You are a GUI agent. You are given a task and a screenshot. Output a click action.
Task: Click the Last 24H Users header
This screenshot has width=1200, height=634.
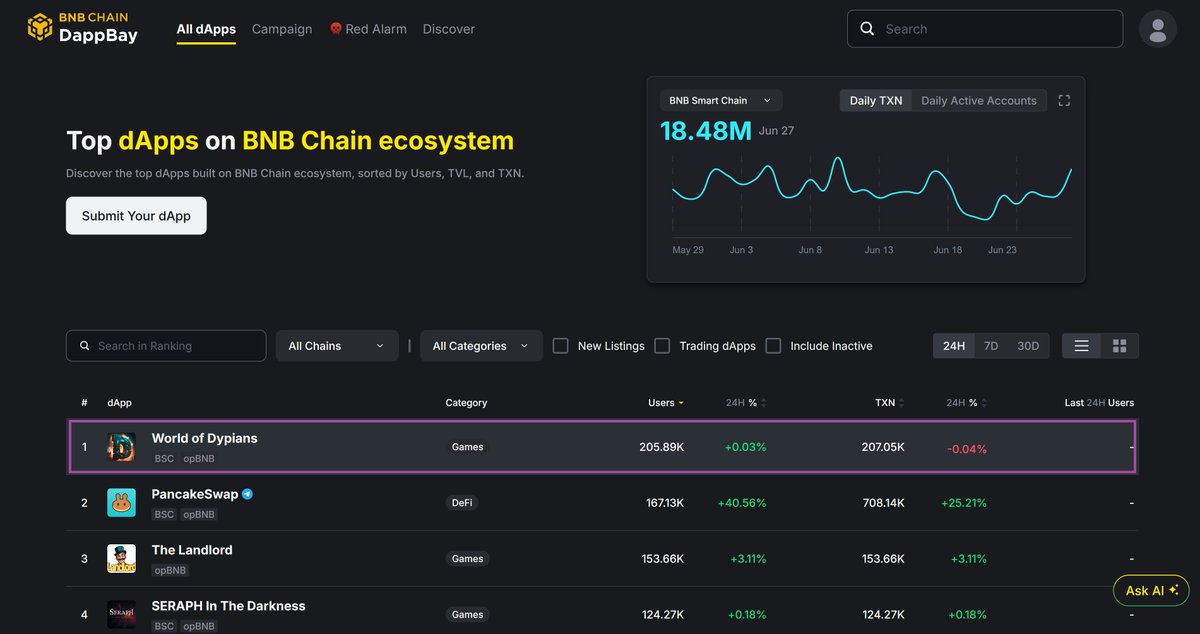(x=1099, y=403)
